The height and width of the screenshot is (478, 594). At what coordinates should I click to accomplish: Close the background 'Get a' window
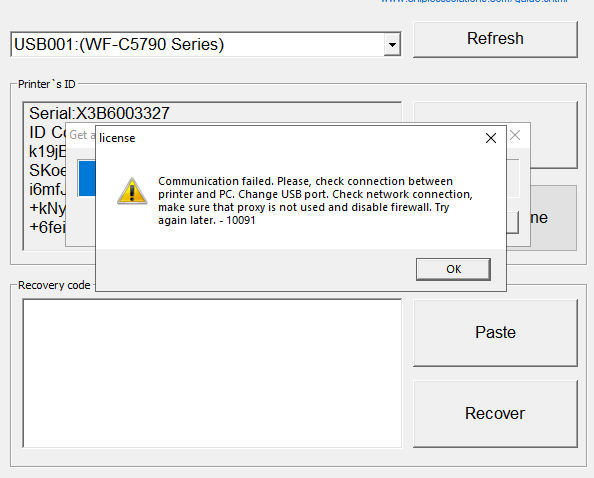click(x=515, y=135)
